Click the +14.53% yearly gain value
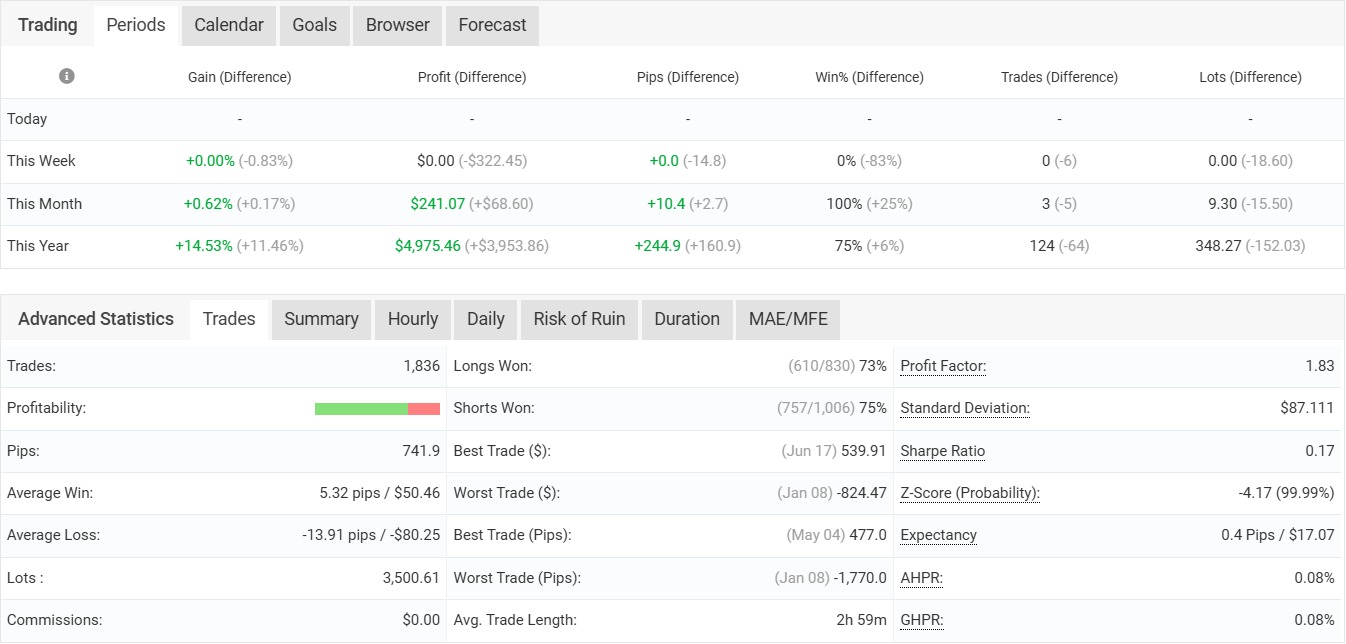 pyautogui.click(x=206, y=246)
